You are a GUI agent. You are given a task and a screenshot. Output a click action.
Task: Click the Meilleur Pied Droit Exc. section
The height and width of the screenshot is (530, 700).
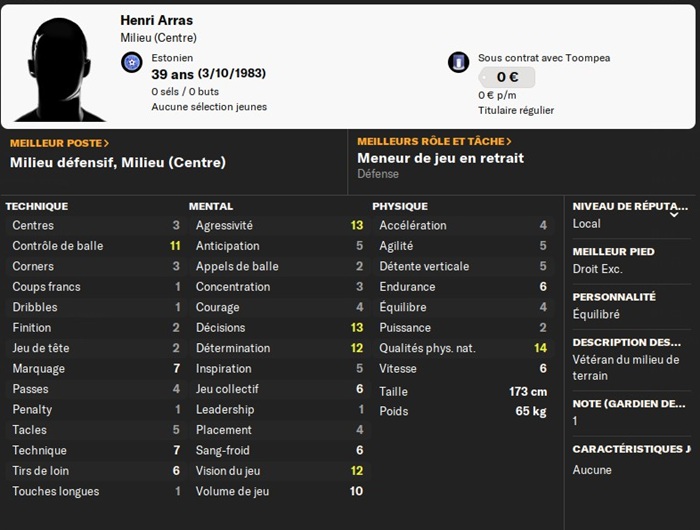631,261
